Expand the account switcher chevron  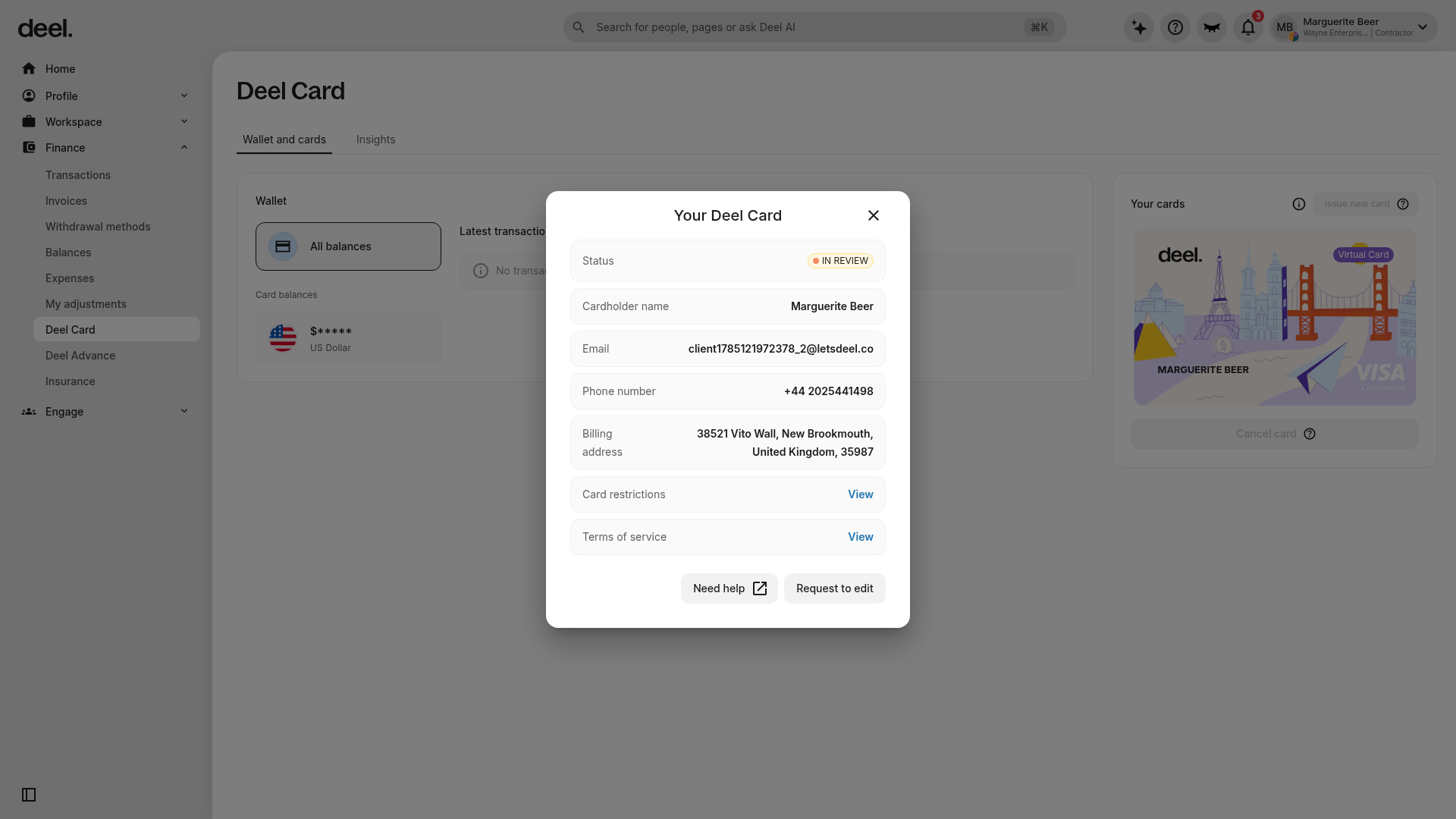pyautogui.click(x=1423, y=27)
